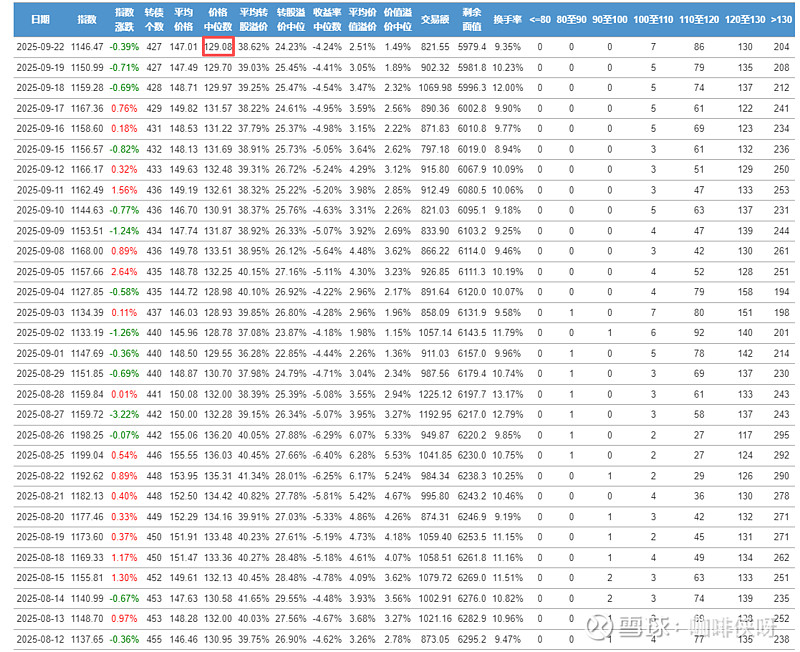Click the 转债个数 column header
Viewport: 800px width, 652px height.
[x=153, y=20]
